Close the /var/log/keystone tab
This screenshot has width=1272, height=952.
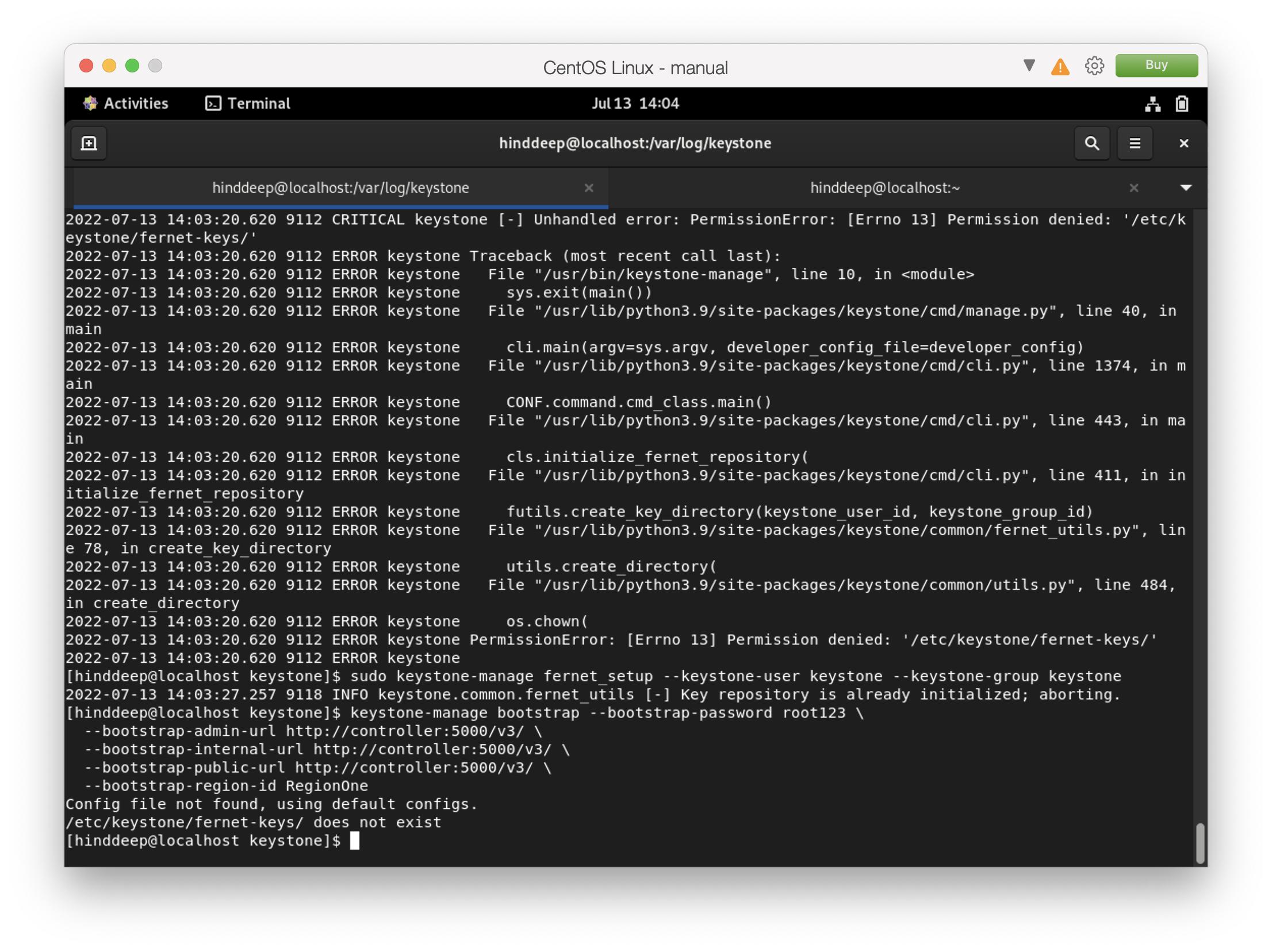pos(588,188)
